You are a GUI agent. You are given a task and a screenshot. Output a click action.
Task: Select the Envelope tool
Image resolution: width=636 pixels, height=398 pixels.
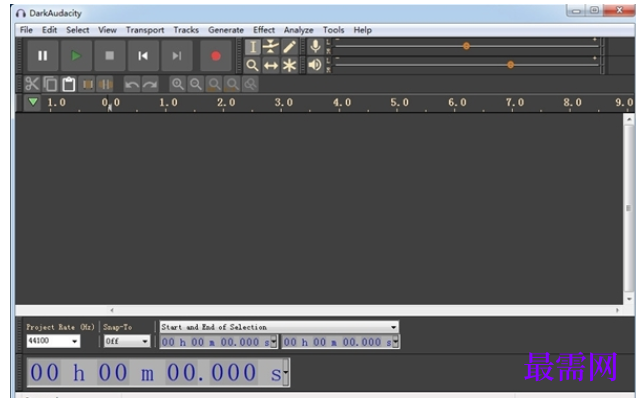point(271,47)
